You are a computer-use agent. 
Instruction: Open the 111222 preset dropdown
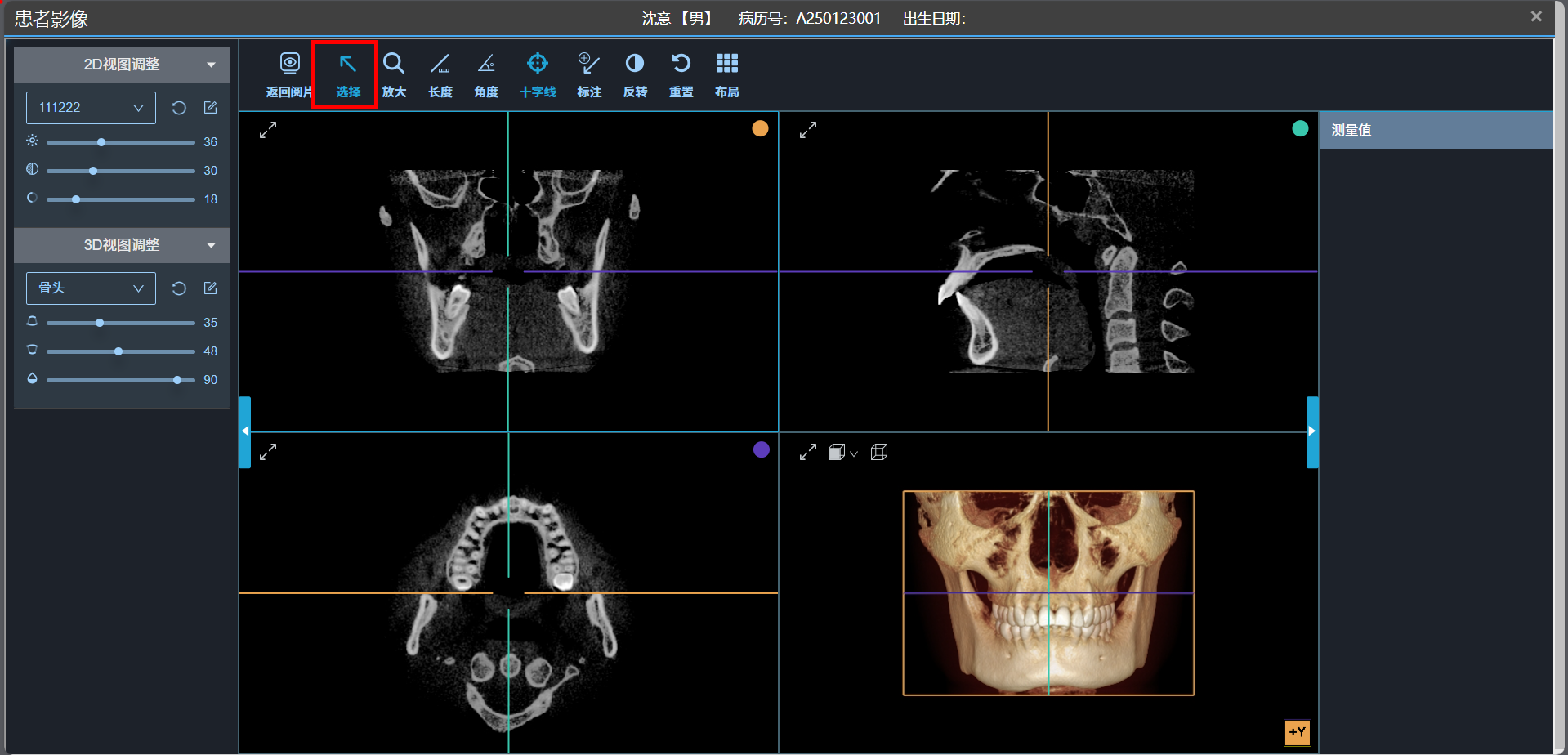[x=91, y=108]
